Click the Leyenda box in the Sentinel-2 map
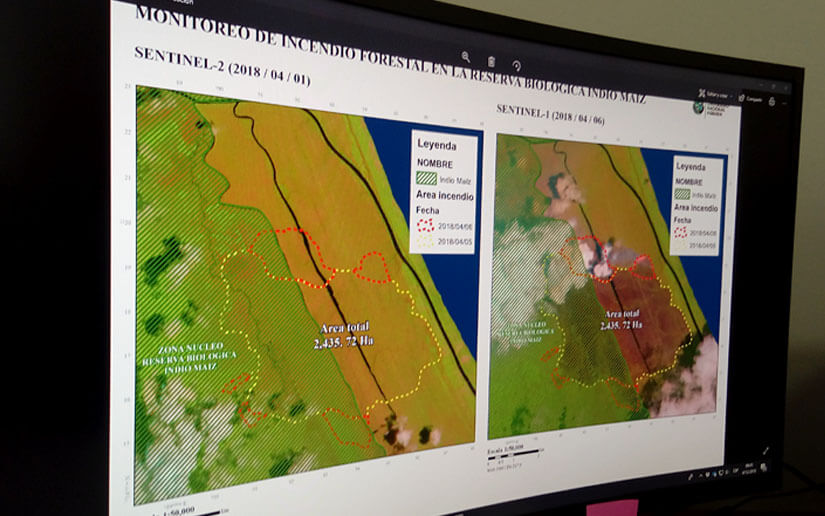Screen dimensions: 825x516 444,190
